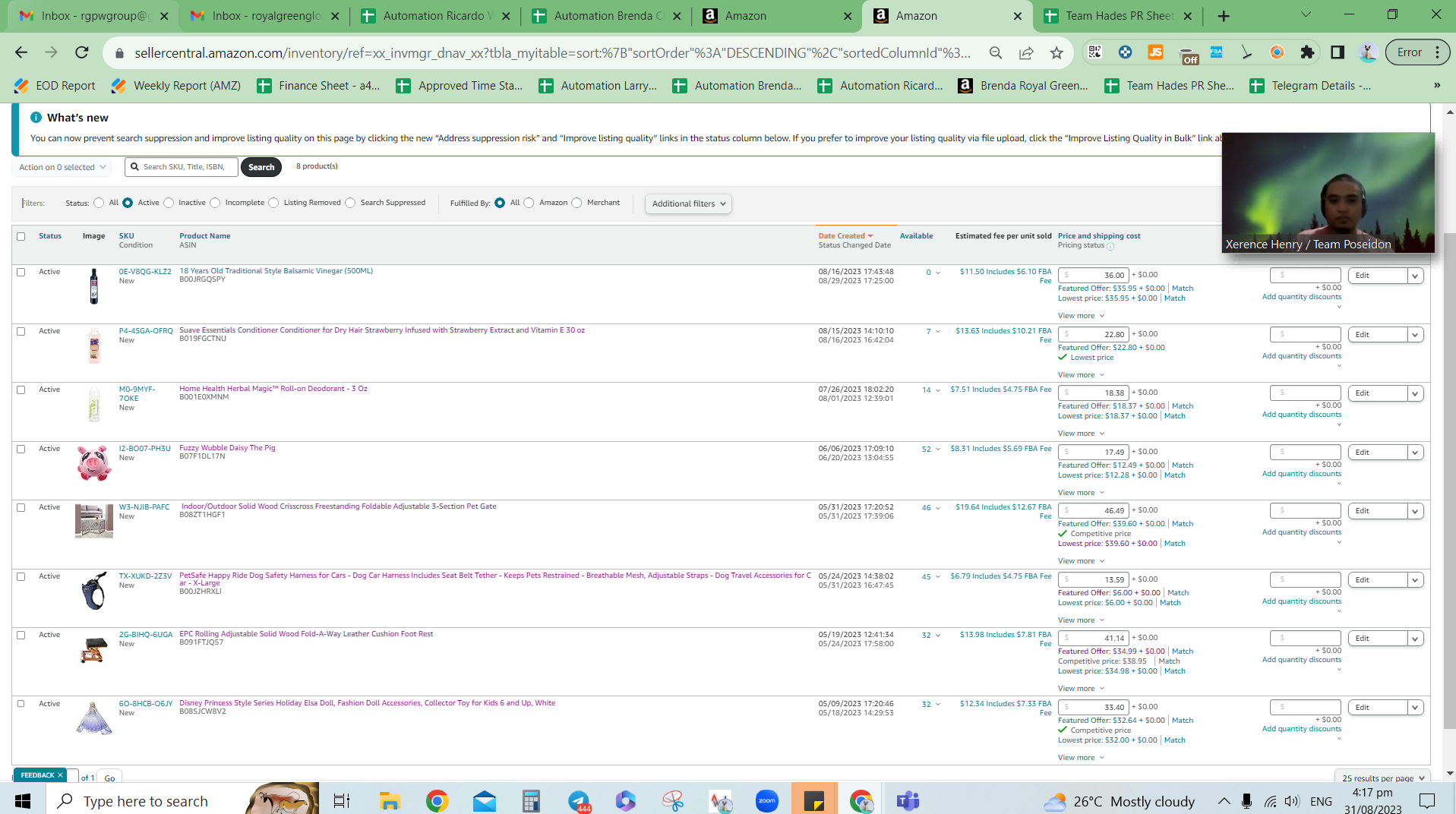This screenshot has height=814, width=1456.
Task: Expand View more for Suave Conditioner pricing
Action: [x=1081, y=375]
